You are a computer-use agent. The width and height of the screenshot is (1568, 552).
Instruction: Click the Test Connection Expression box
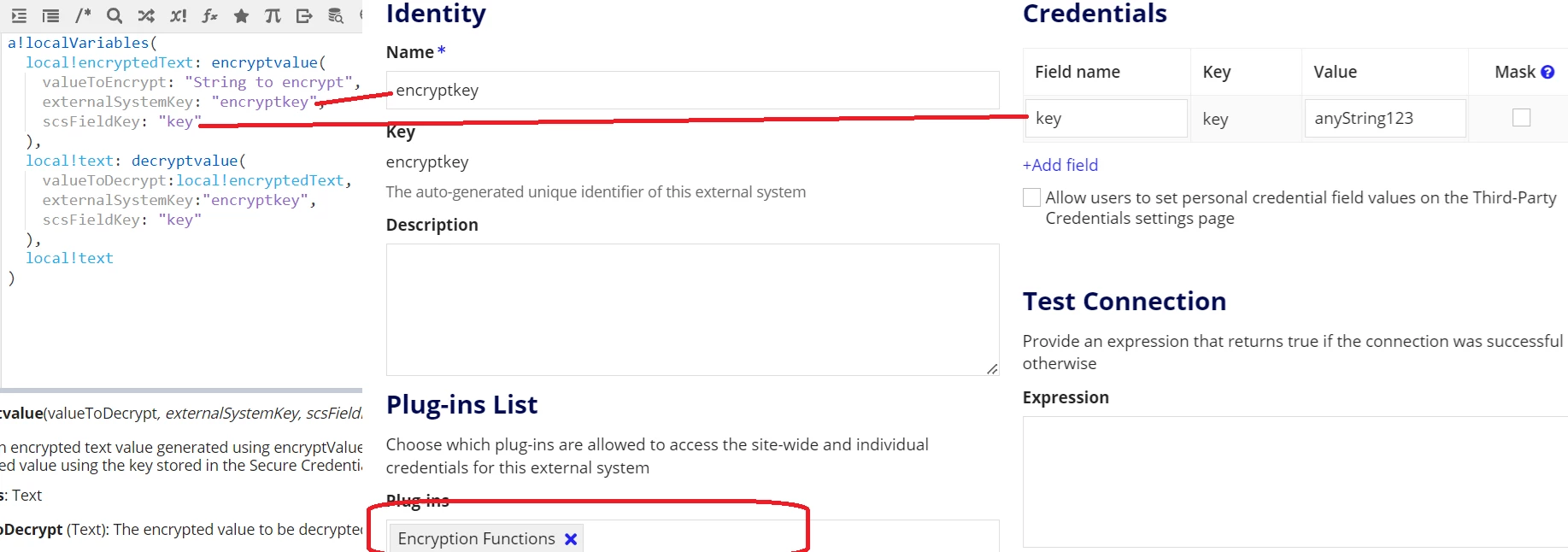point(1295,482)
